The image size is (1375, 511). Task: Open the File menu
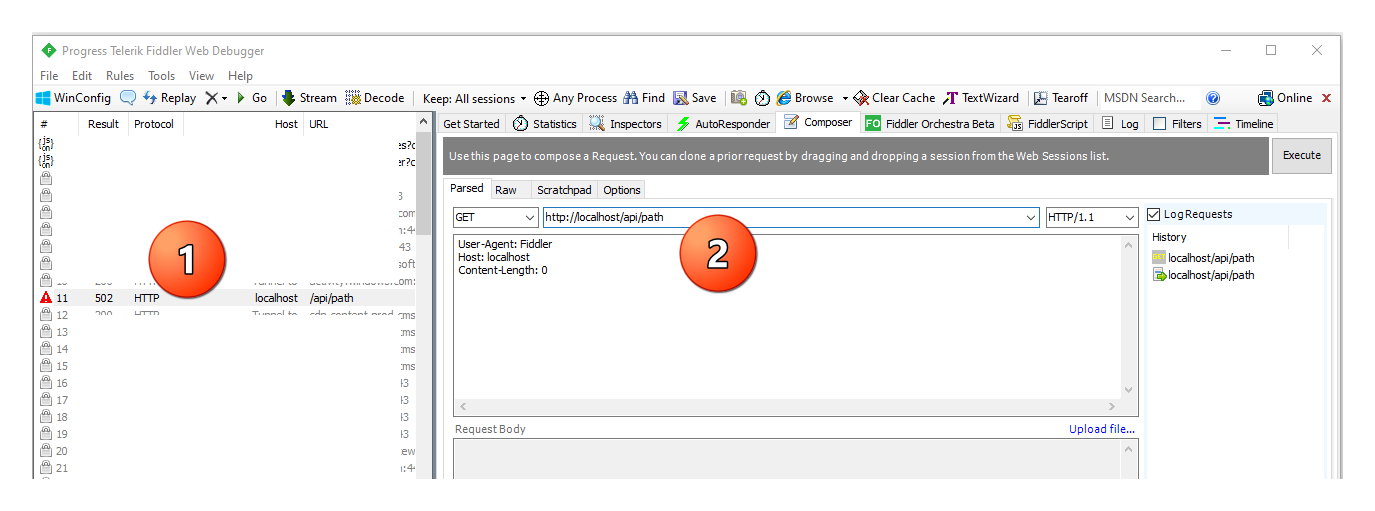click(49, 75)
